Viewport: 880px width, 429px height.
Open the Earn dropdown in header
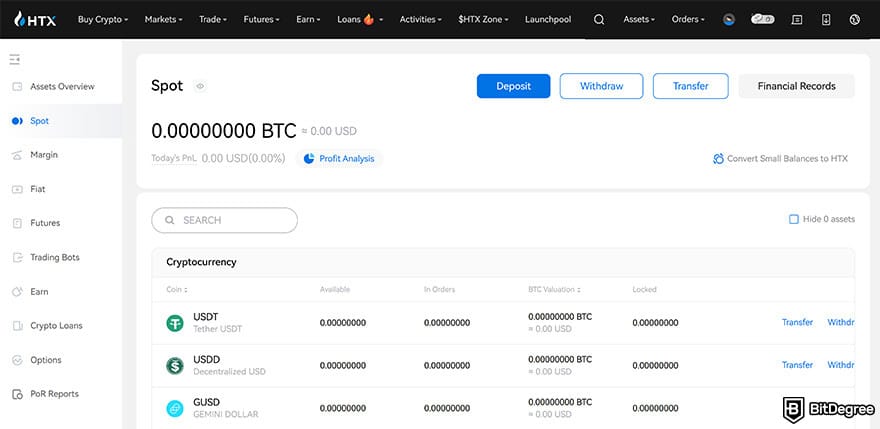[308, 20]
